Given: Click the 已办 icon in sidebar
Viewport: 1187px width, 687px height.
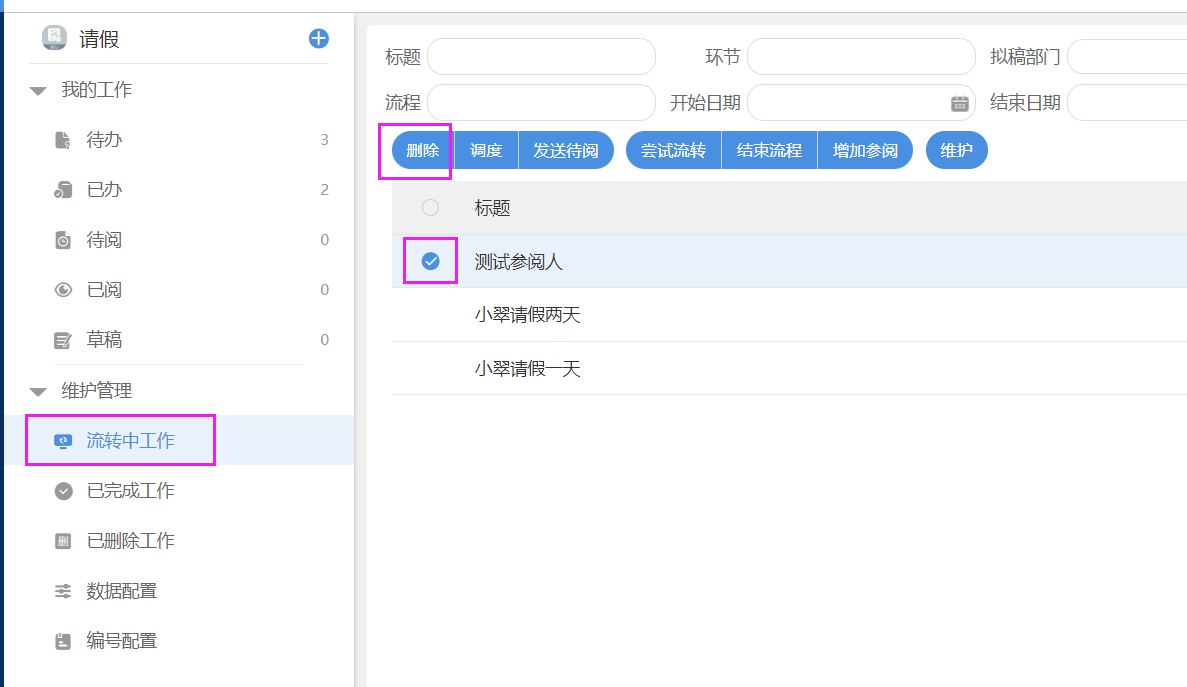Looking at the screenshot, I should click(63, 190).
